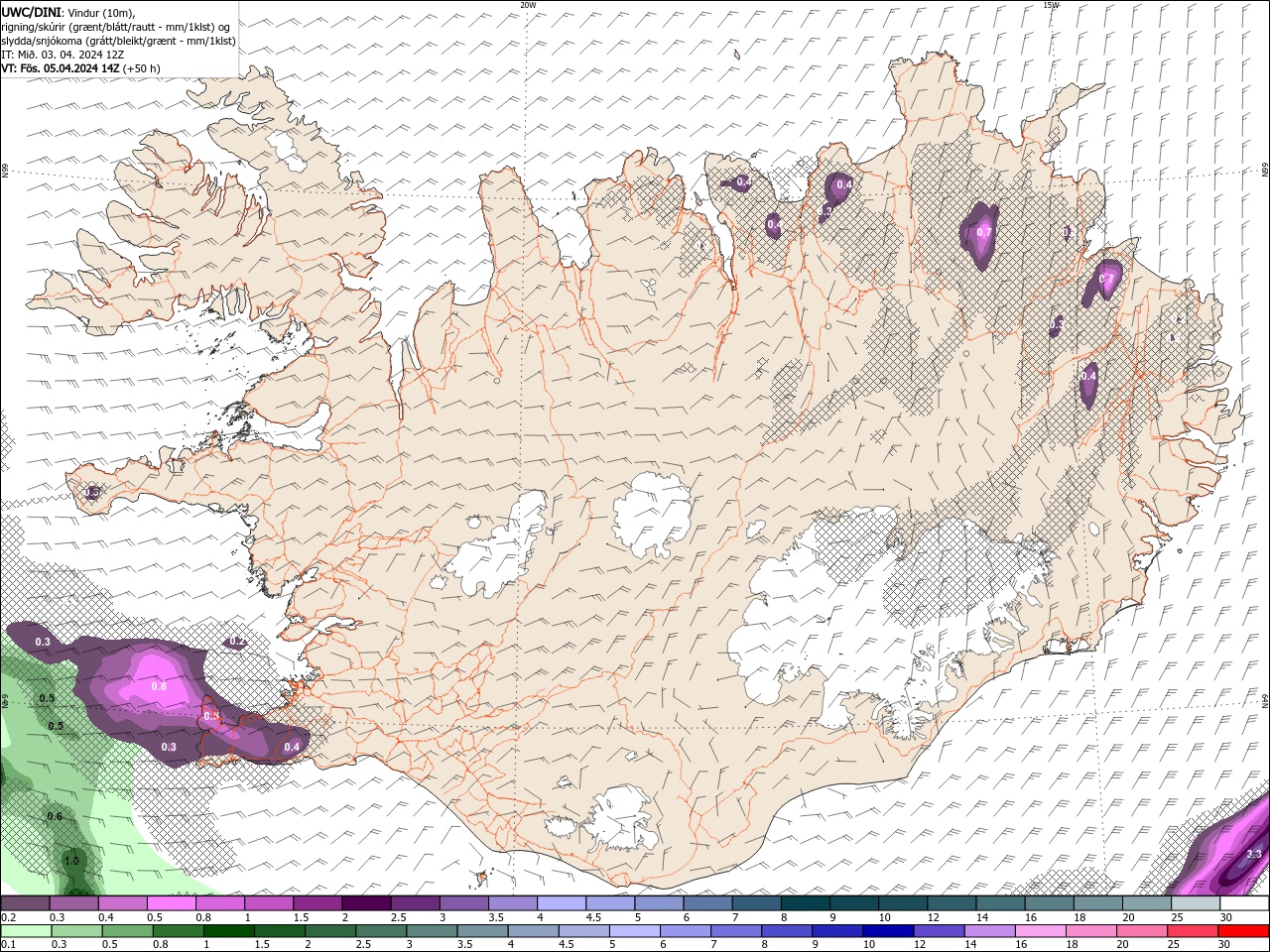This screenshot has width=1270, height=952.
Task: Select the pale grey 25 swatch in upper legend row
Action: point(1196,903)
